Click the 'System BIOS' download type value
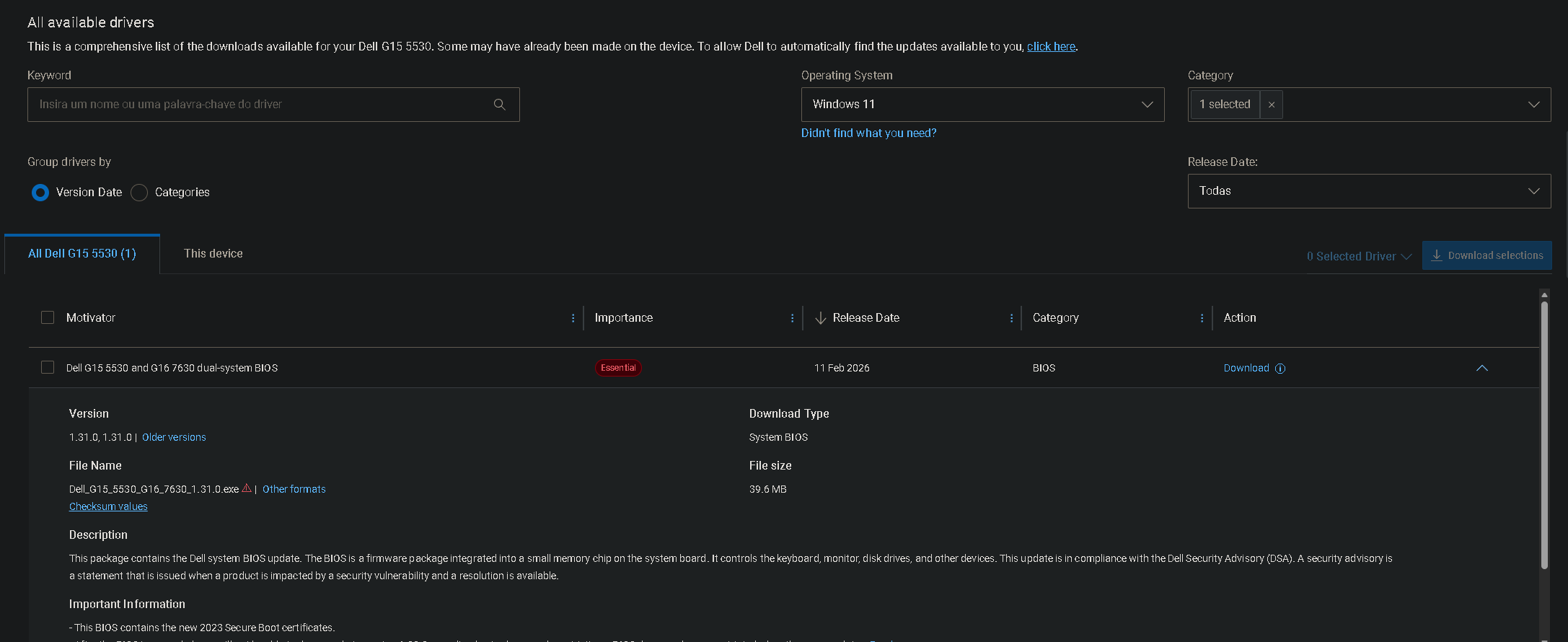 pos(778,437)
